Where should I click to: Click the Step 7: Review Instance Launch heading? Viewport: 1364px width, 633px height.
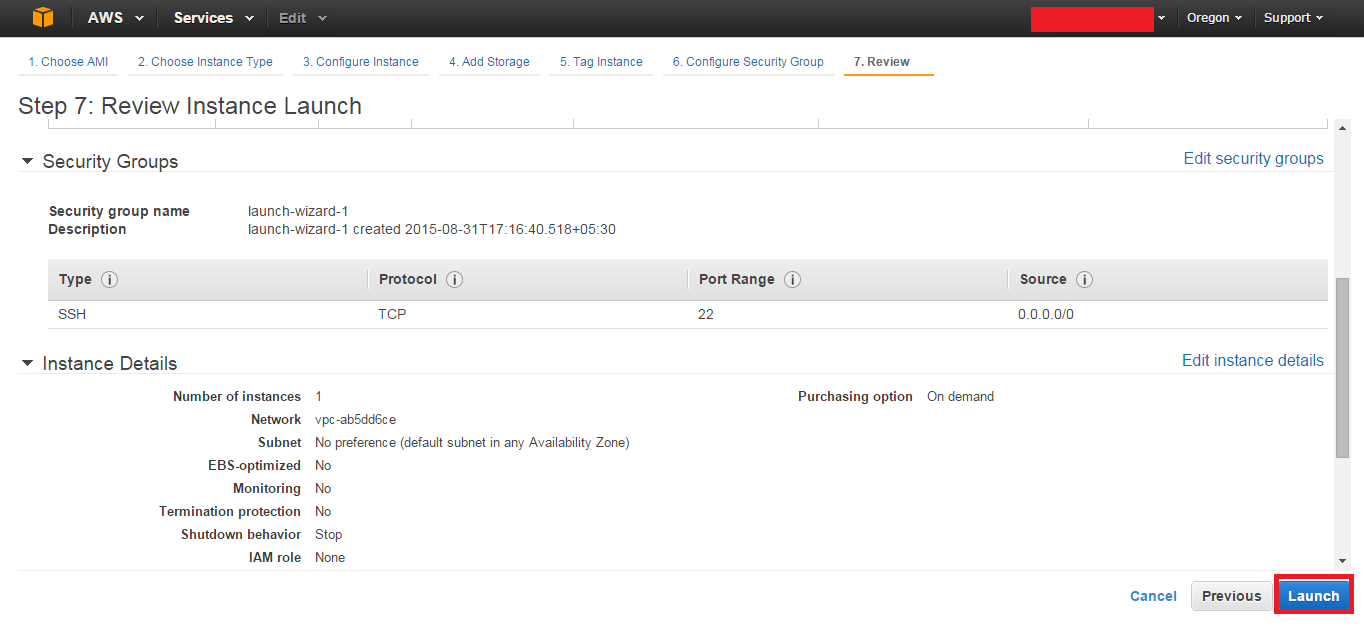tap(190, 106)
